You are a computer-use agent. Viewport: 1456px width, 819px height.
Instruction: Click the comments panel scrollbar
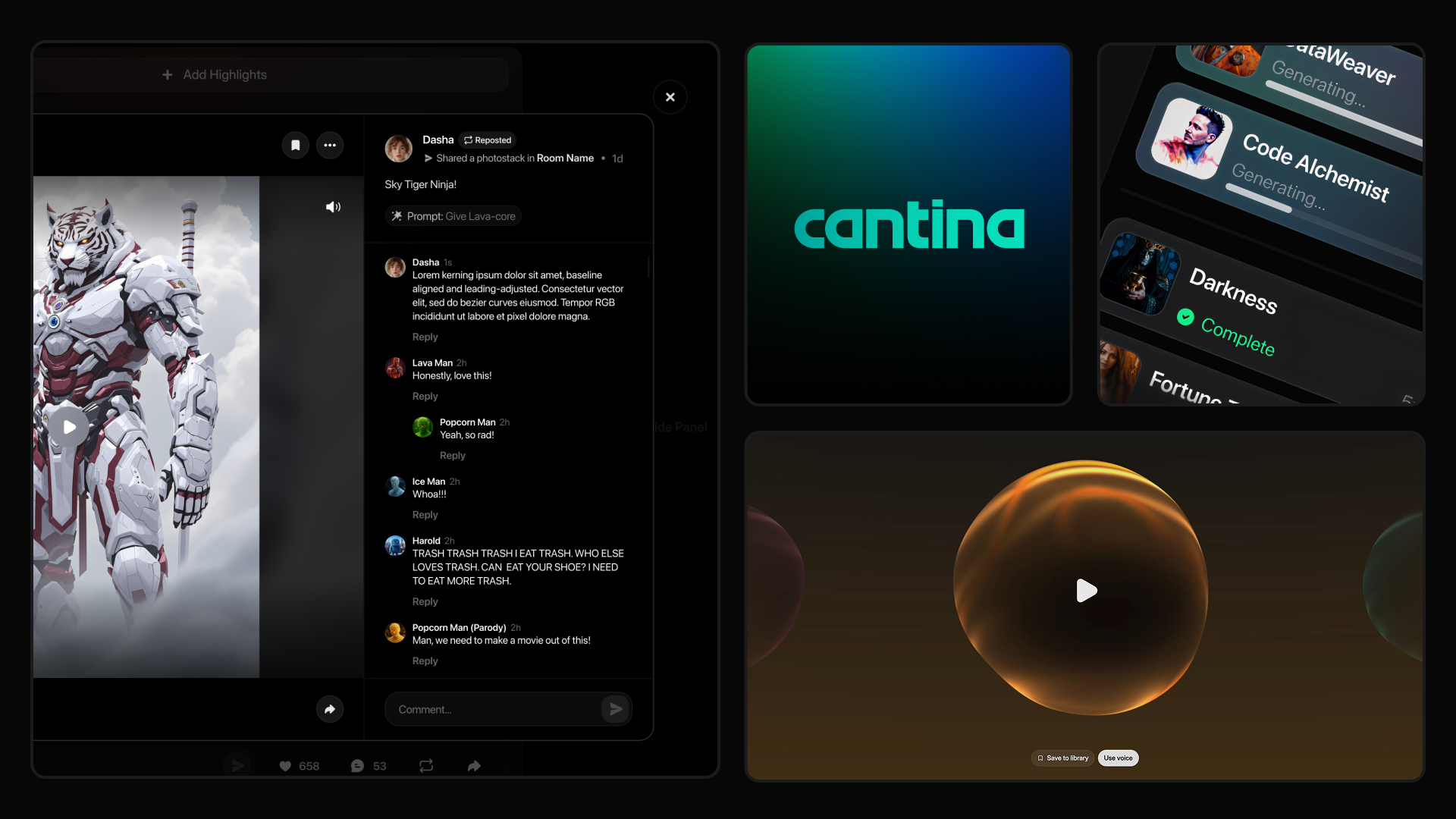[649, 267]
